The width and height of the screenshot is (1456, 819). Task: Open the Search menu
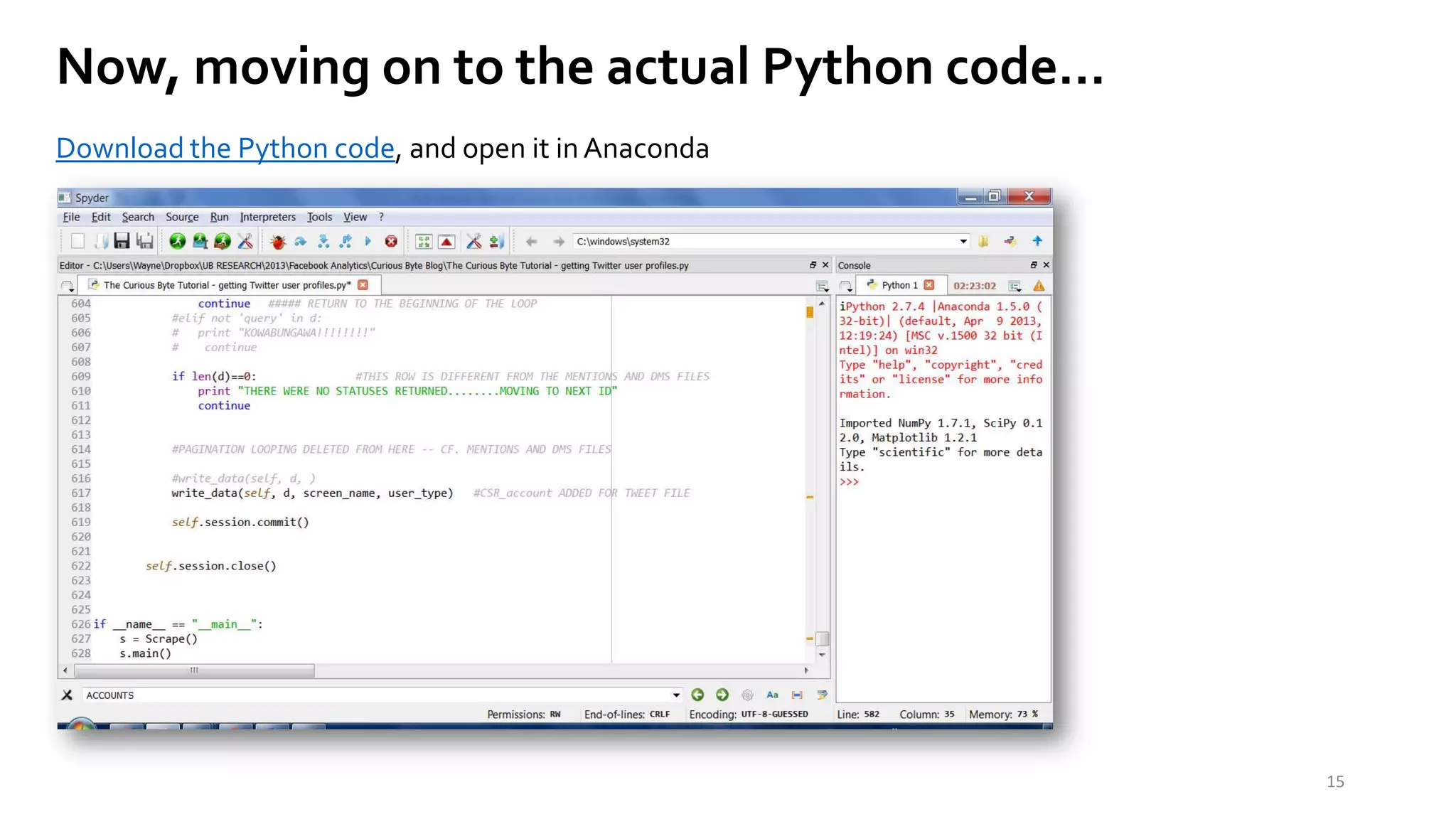tap(138, 217)
